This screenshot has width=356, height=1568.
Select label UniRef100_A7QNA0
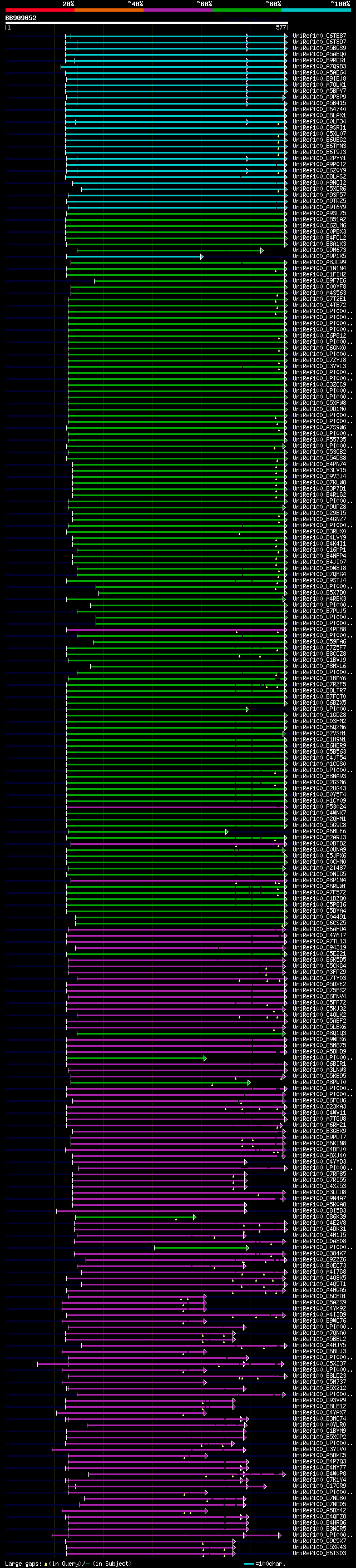tap(319, 1333)
